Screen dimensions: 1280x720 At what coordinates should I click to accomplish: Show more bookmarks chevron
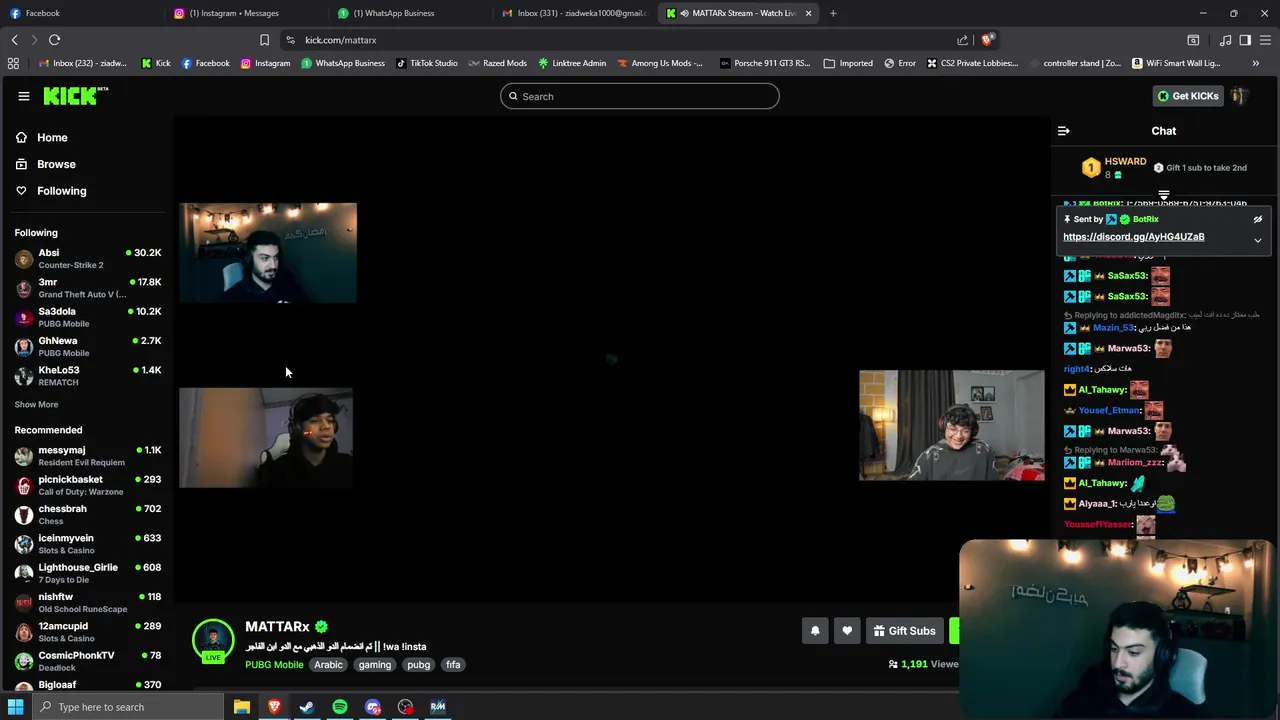pos(1256,63)
